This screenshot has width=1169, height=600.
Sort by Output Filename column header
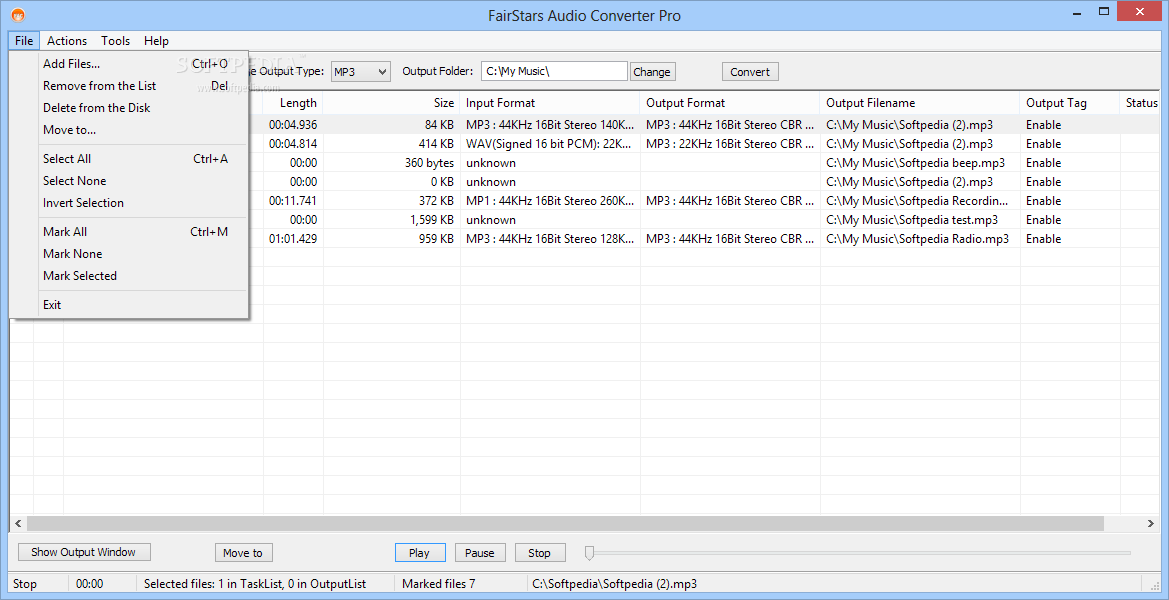point(920,103)
